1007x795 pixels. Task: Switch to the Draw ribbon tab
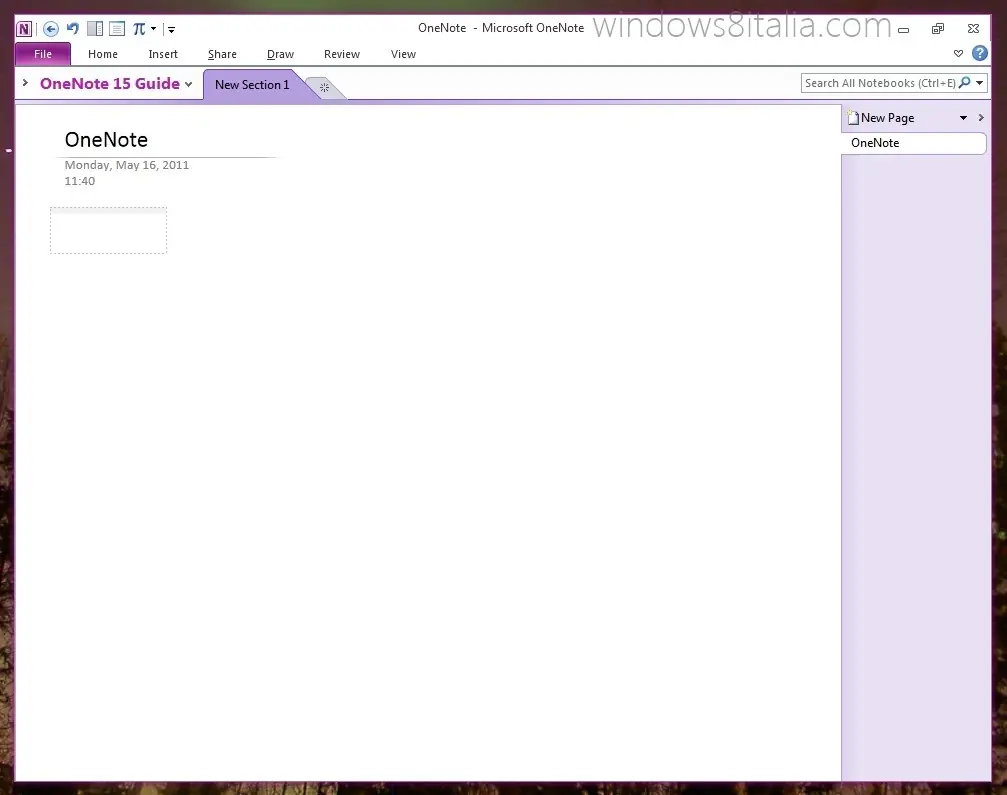pos(280,54)
